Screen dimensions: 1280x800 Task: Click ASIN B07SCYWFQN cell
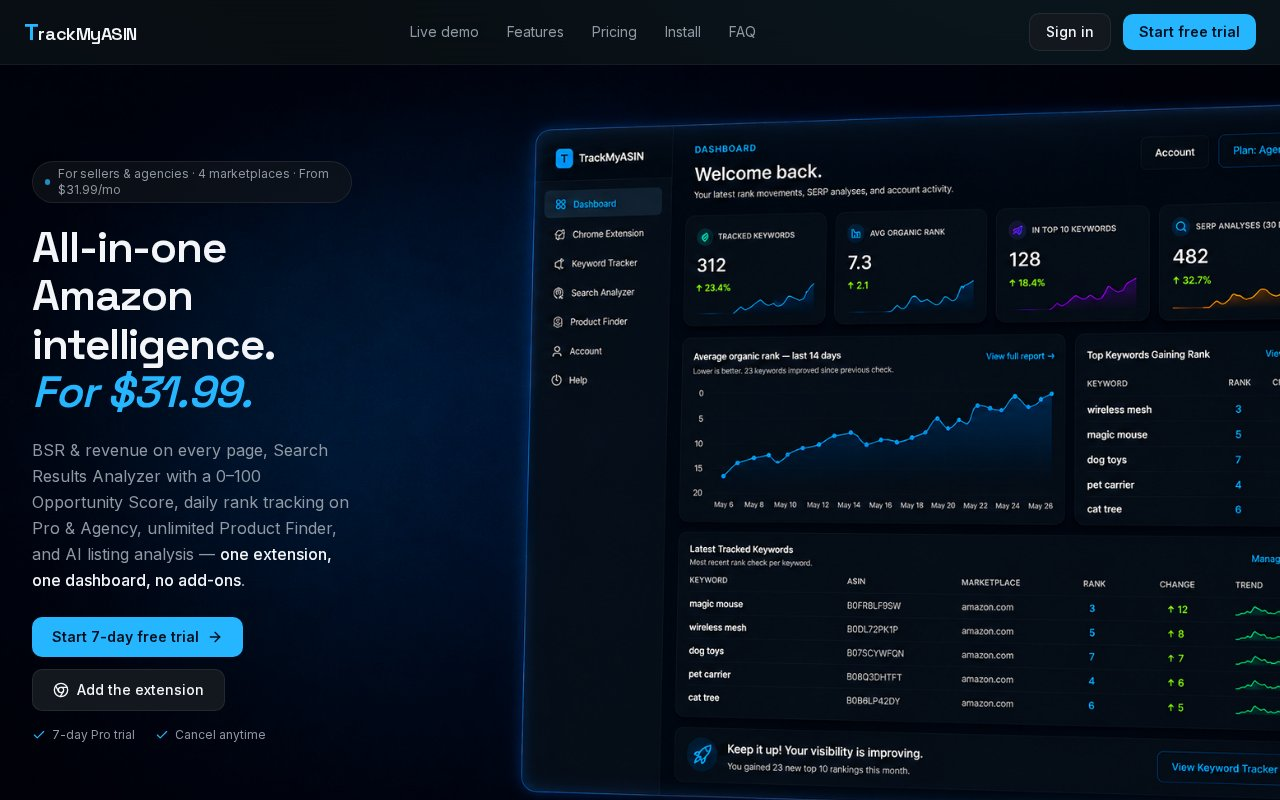pos(875,654)
